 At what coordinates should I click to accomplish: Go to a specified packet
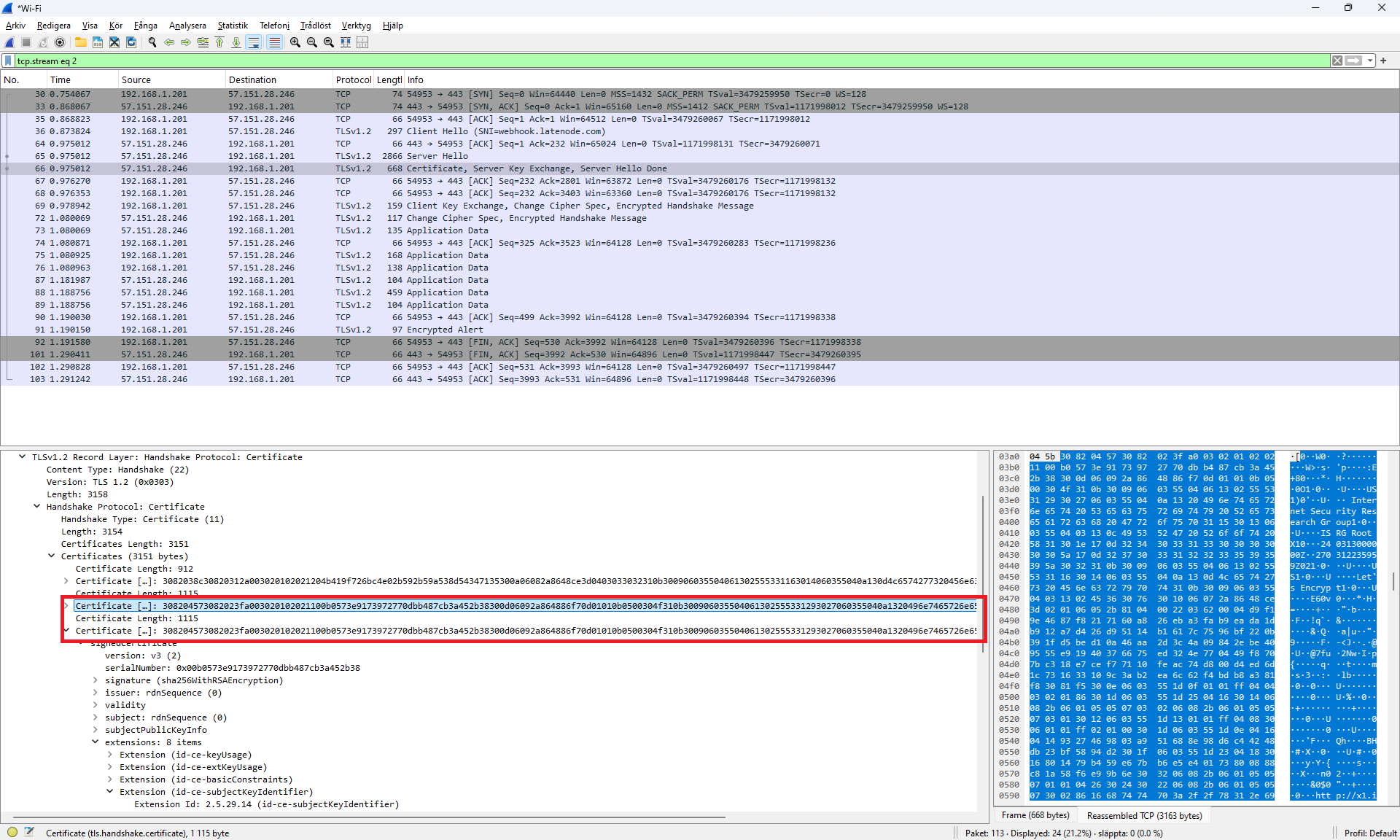coord(203,42)
